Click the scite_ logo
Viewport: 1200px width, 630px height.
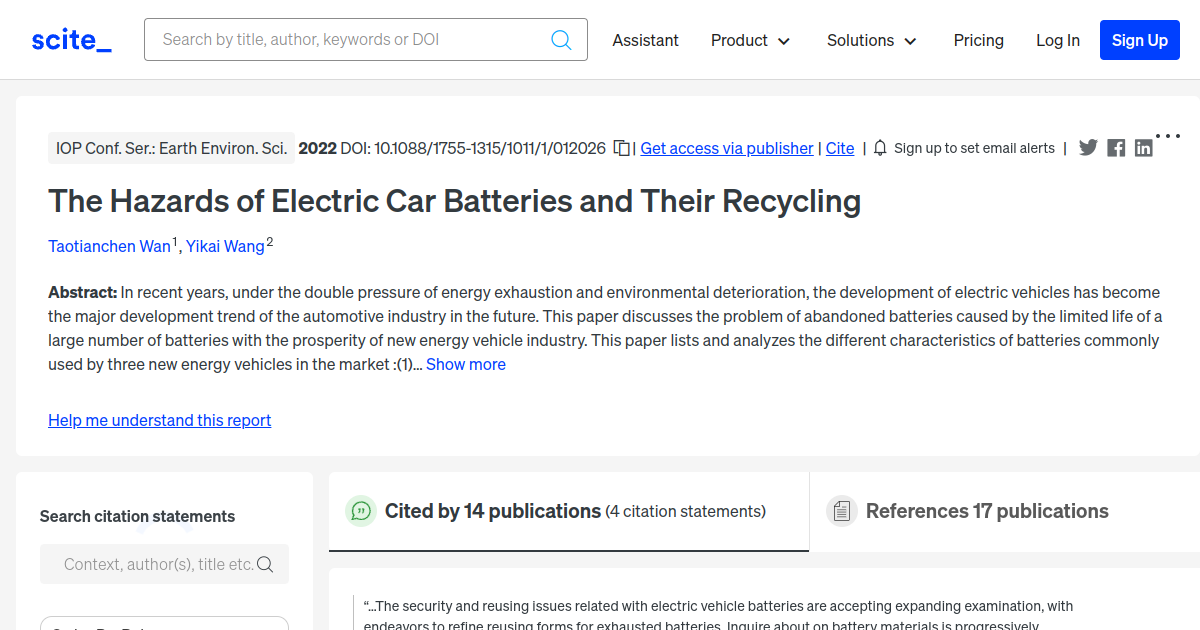click(x=71, y=40)
